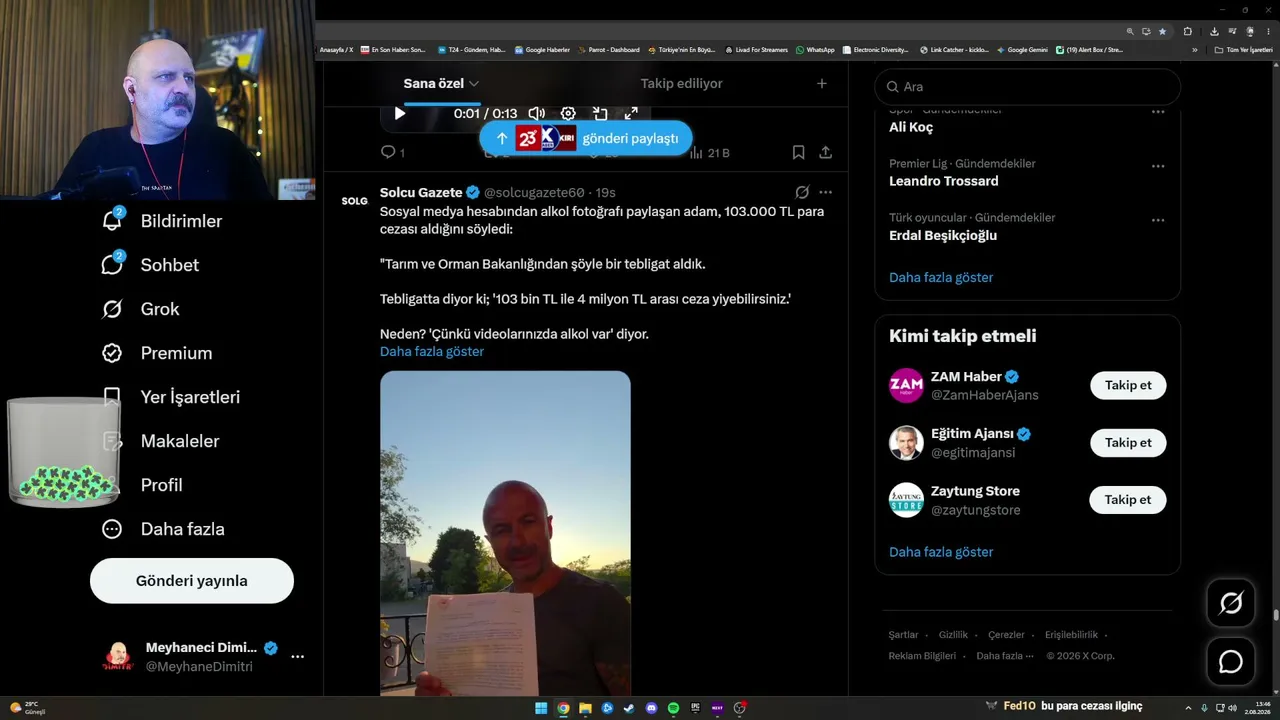The image size is (1280, 720).
Task: Open timeline settings plus icon
Action: [822, 83]
